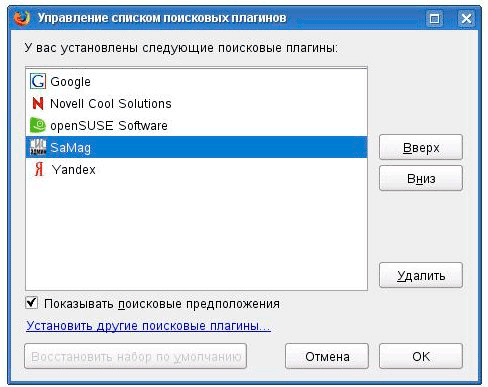488x387 pixels.
Task: Click the 'Показывать поисковые предположения' label
Action: 162,304
